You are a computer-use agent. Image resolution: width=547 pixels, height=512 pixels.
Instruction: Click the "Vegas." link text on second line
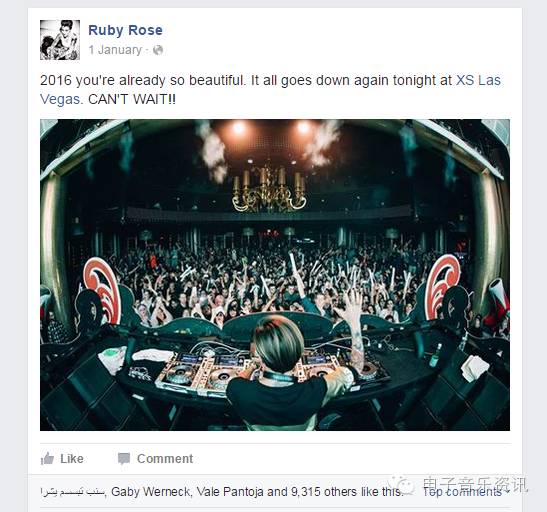pyautogui.click(x=62, y=99)
